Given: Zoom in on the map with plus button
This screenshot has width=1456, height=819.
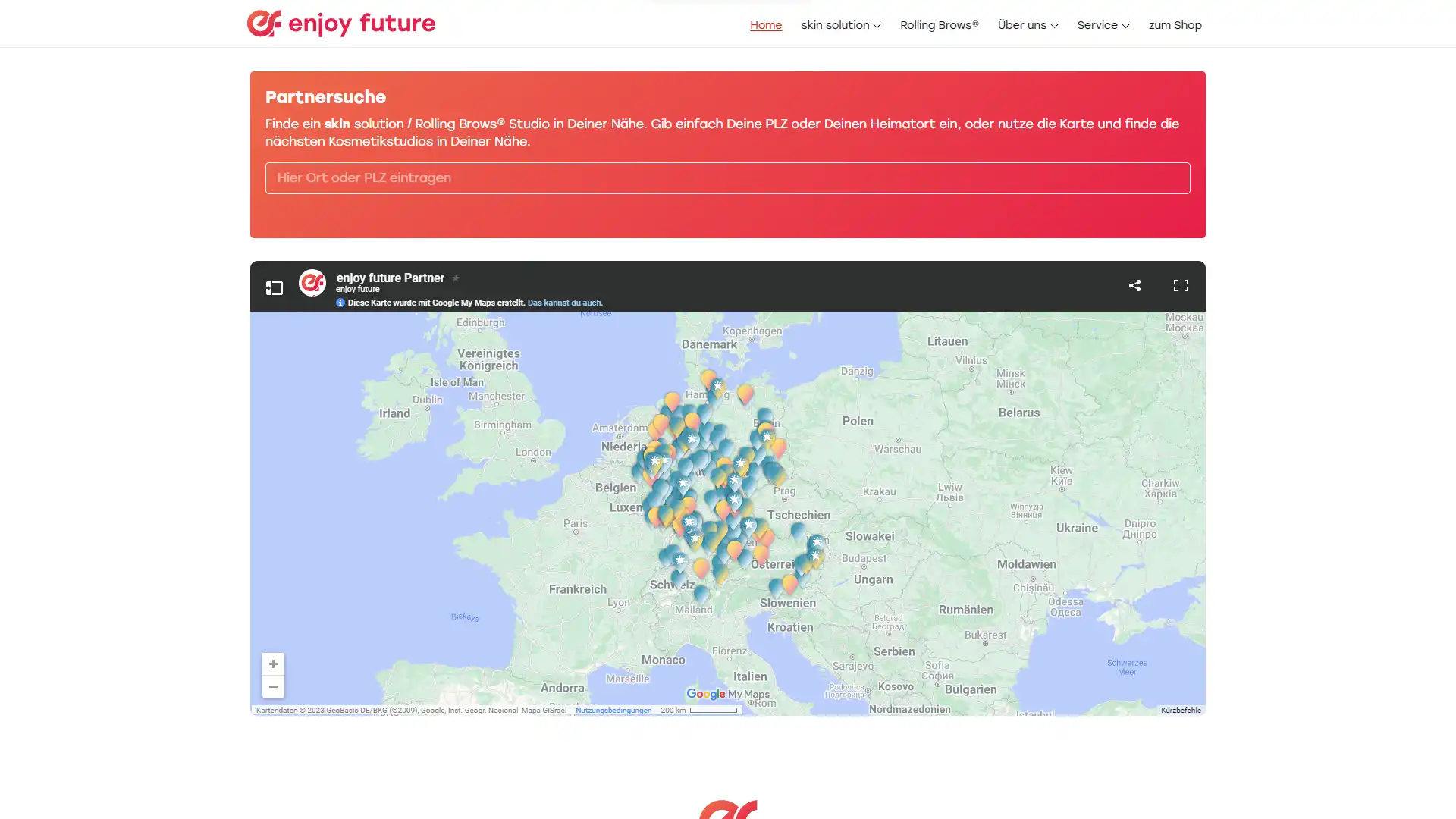Looking at the screenshot, I should pyautogui.click(x=273, y=664).
